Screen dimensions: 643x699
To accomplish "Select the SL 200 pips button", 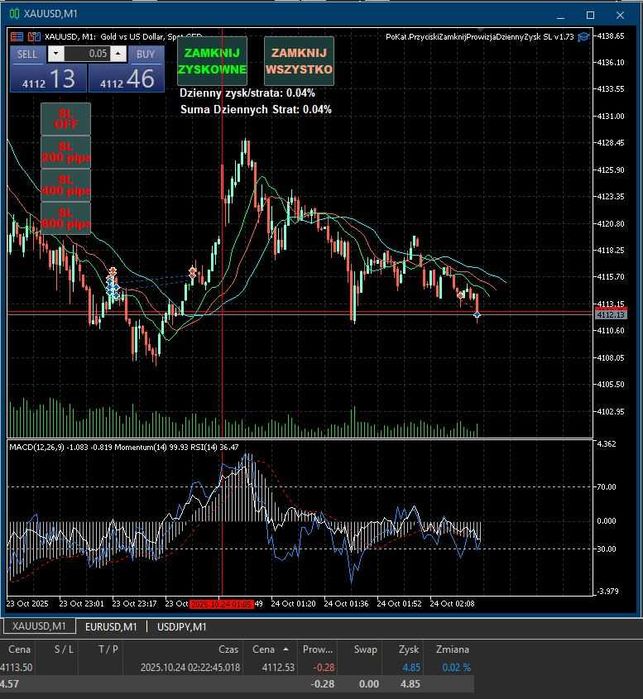I will [x=66, y=152].
